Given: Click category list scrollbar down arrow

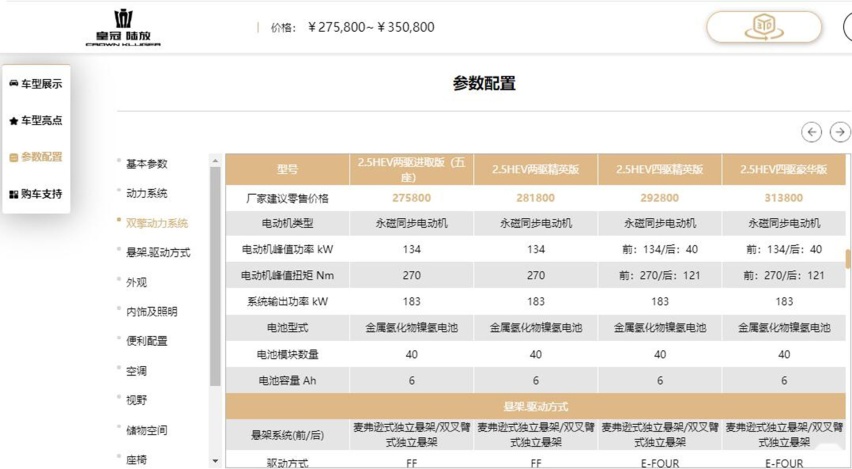Looking at the screenshot, I should pos(215,461).
